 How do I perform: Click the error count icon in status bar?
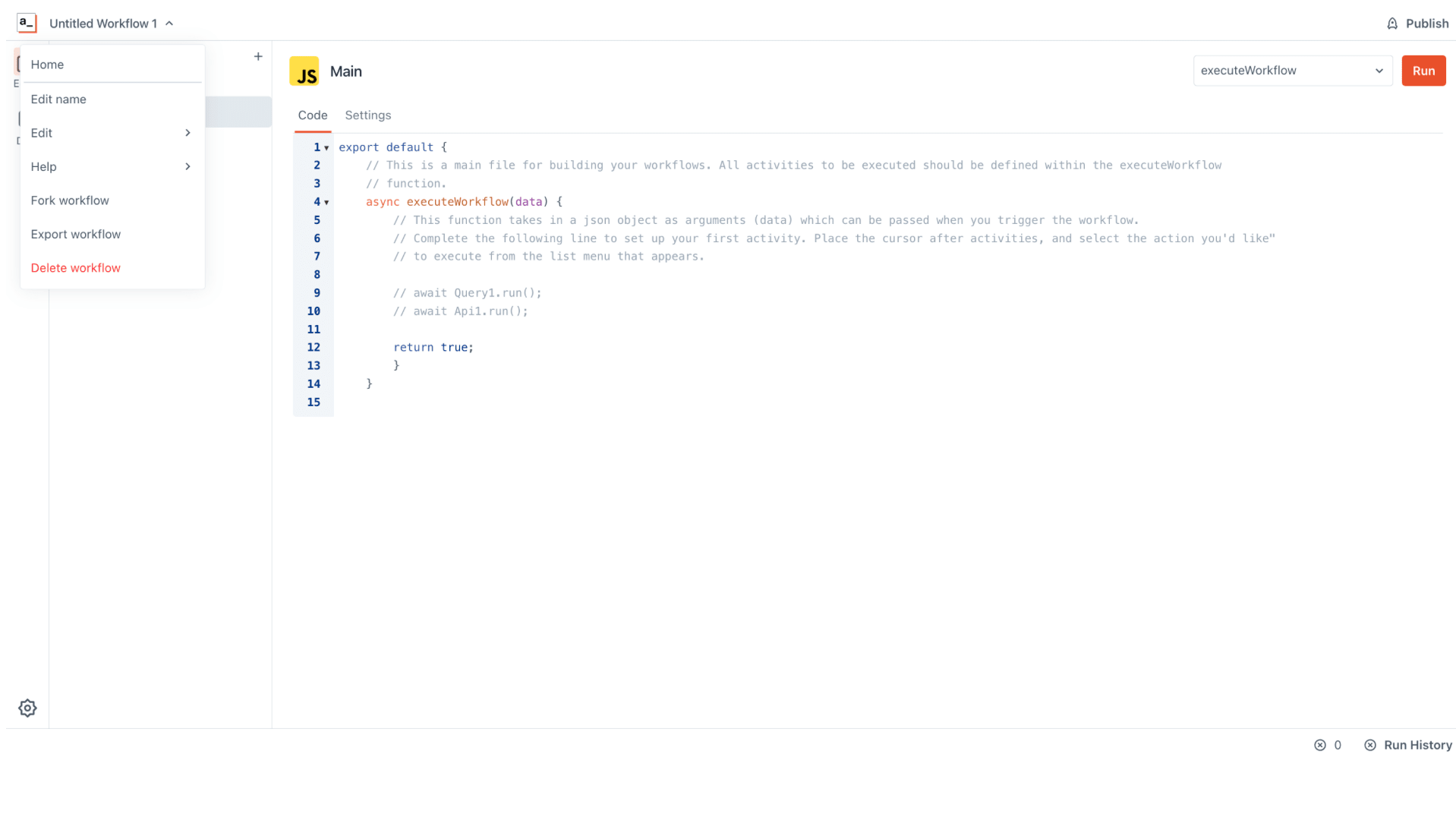[1320, 745]
